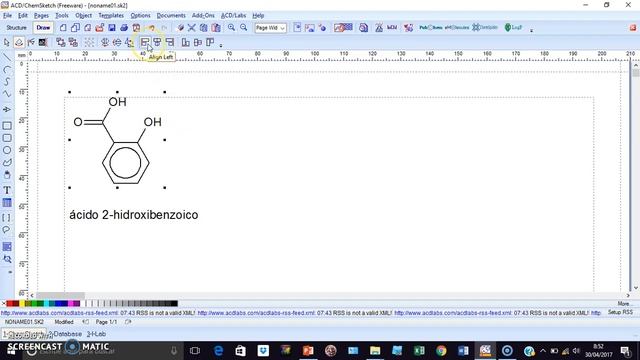Open the ACD/Labs menu

coord(233,16)
